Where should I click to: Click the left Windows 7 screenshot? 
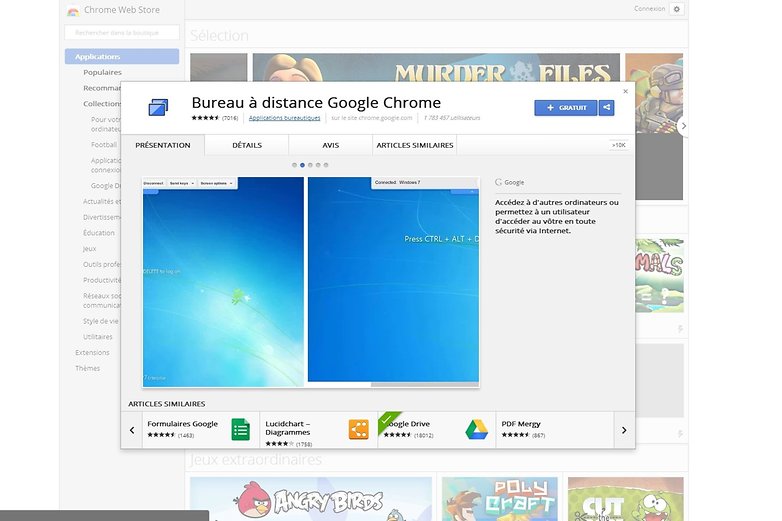223,282
